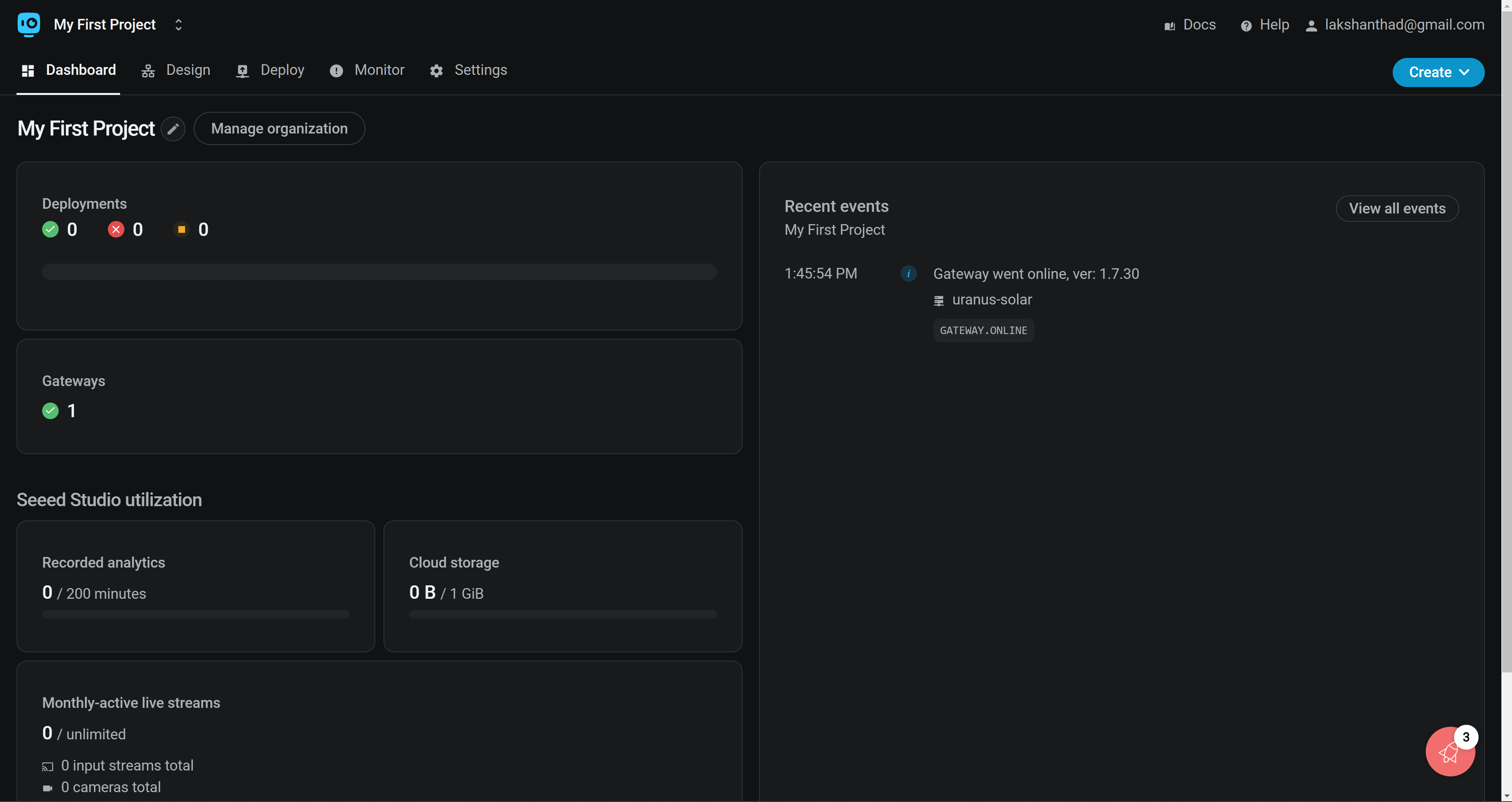Click the orange stopped deployments icon

coord(182,230)
